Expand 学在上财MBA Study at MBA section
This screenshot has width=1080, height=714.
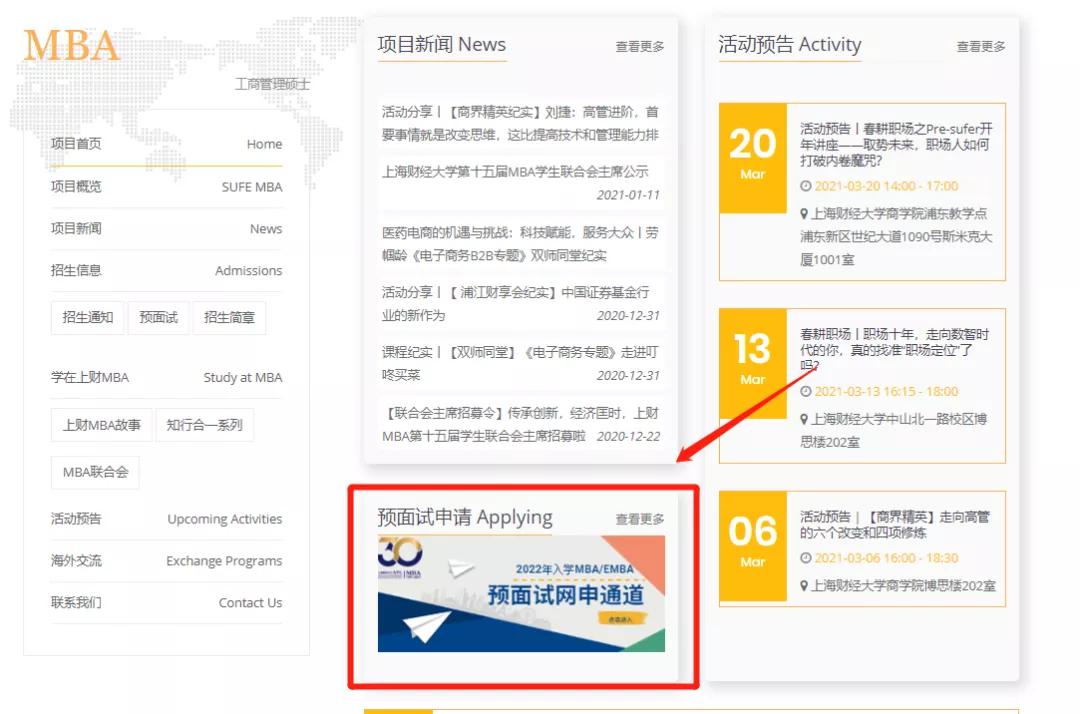click(x=166, y=378)
